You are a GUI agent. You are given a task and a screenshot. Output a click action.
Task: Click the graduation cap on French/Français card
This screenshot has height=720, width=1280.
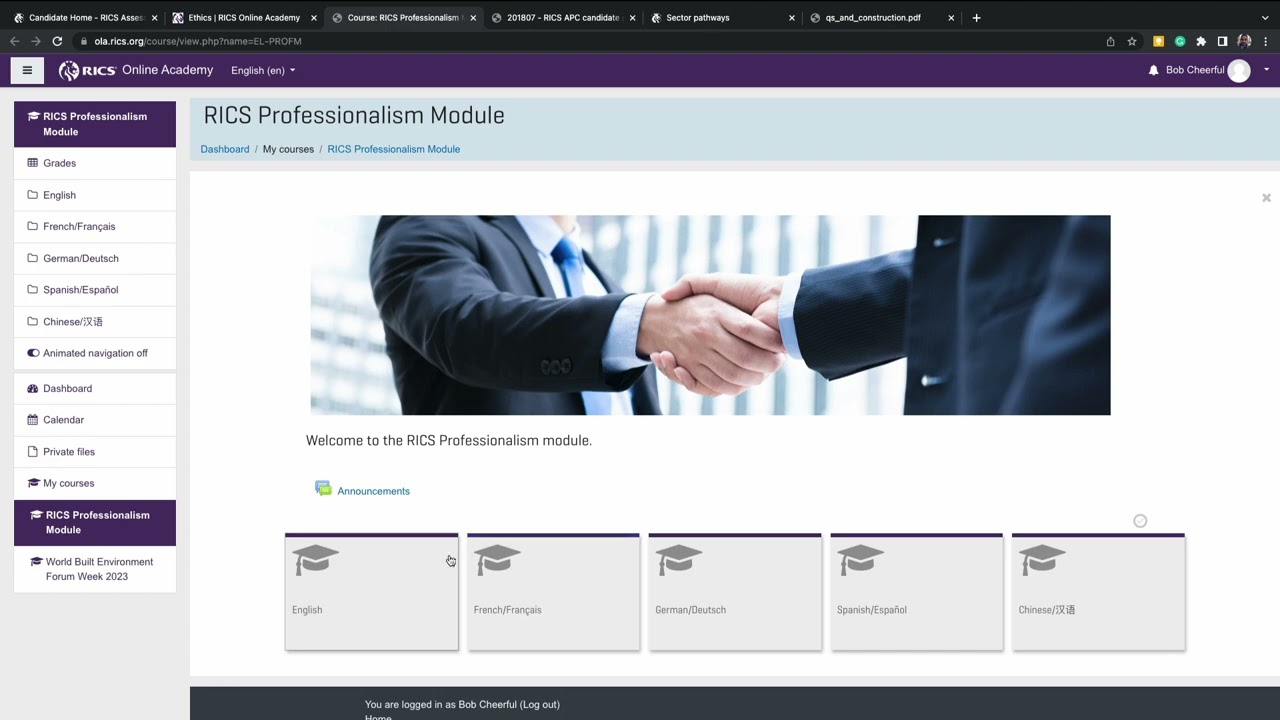497,560
